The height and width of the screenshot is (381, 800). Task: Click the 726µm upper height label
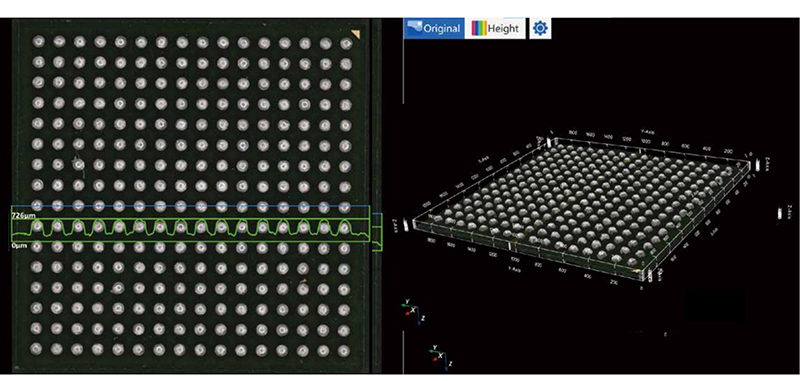(x=22, y=216)
